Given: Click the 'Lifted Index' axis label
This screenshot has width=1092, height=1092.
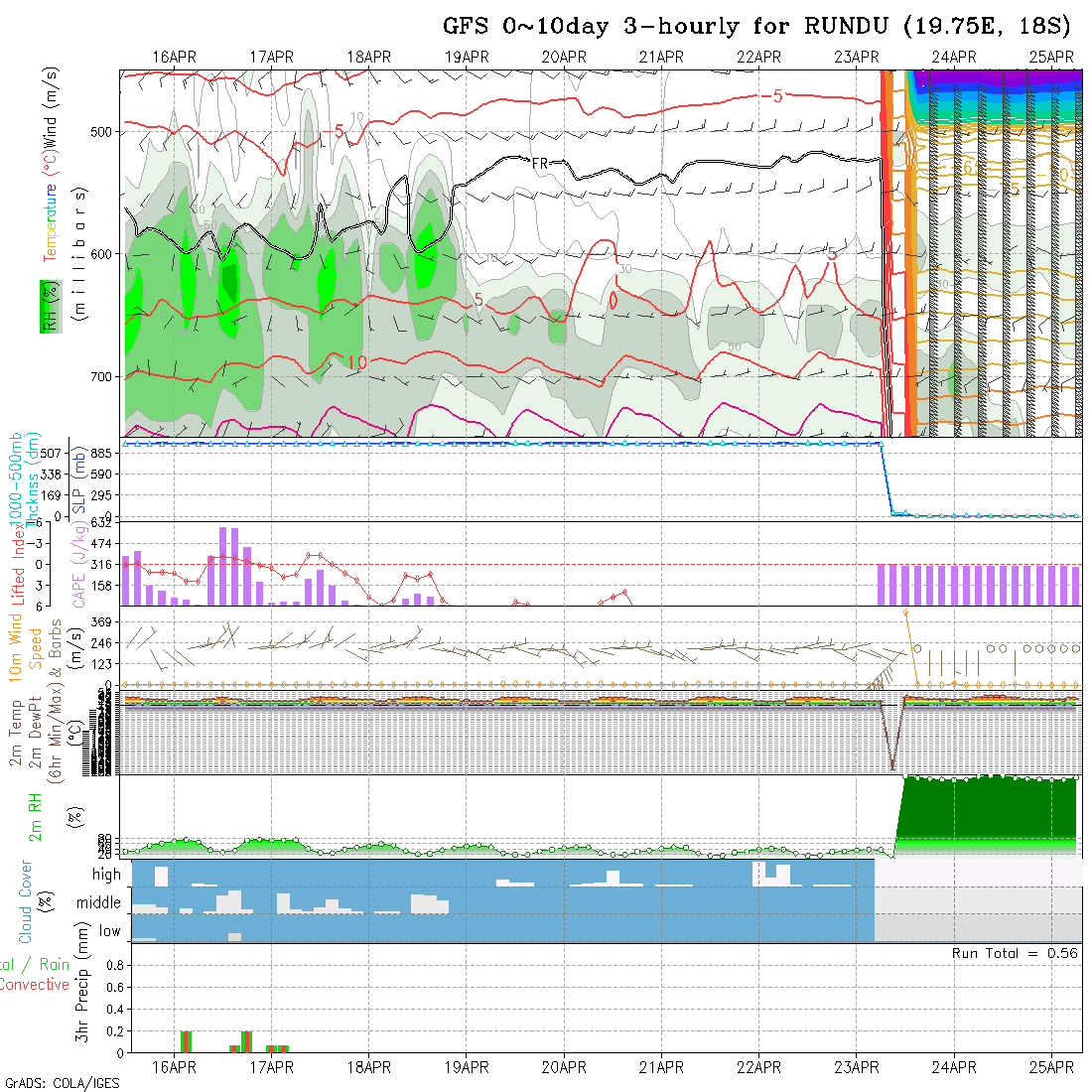Looking at the screenshot, I should [x=18, y=564].
